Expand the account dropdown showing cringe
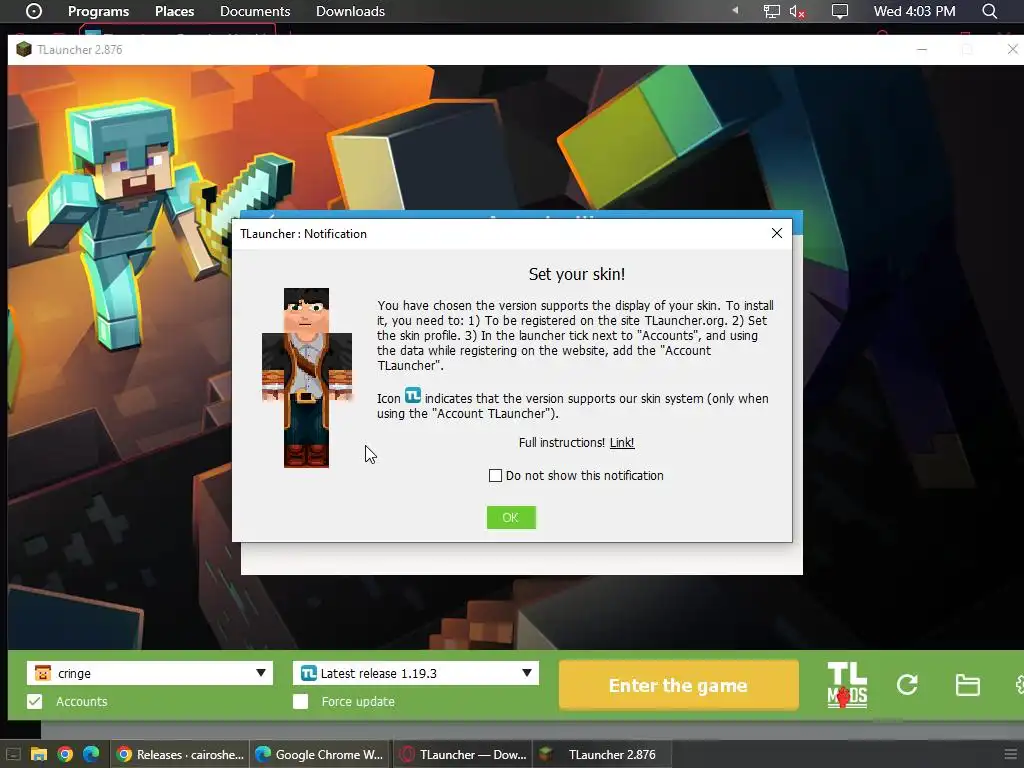The image size is (1024, 768). tap(150, 673)
